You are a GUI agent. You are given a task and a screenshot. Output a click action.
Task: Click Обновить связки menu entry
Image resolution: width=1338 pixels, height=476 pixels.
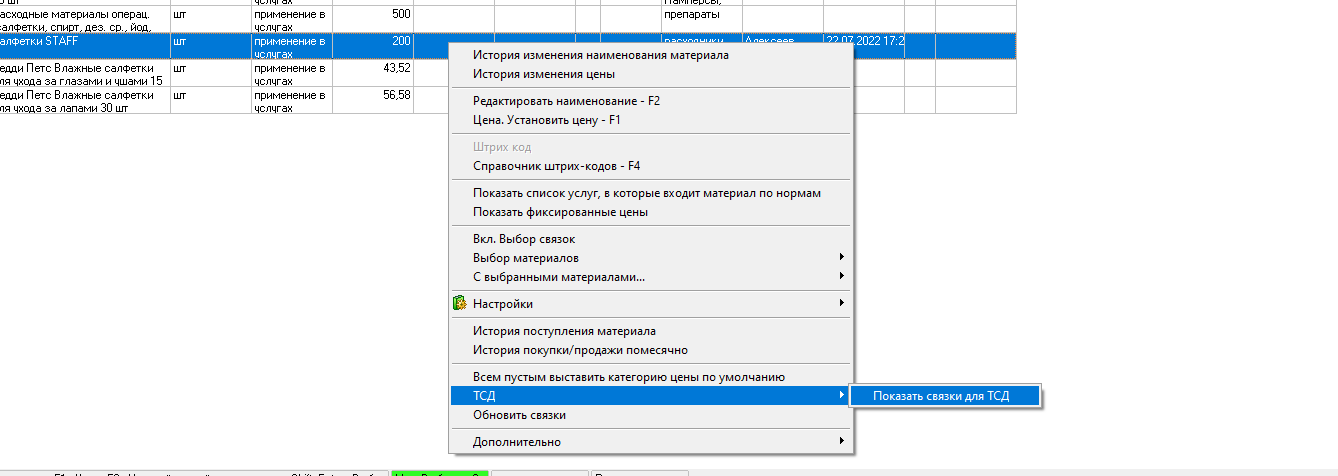click(x=519, y=415)
